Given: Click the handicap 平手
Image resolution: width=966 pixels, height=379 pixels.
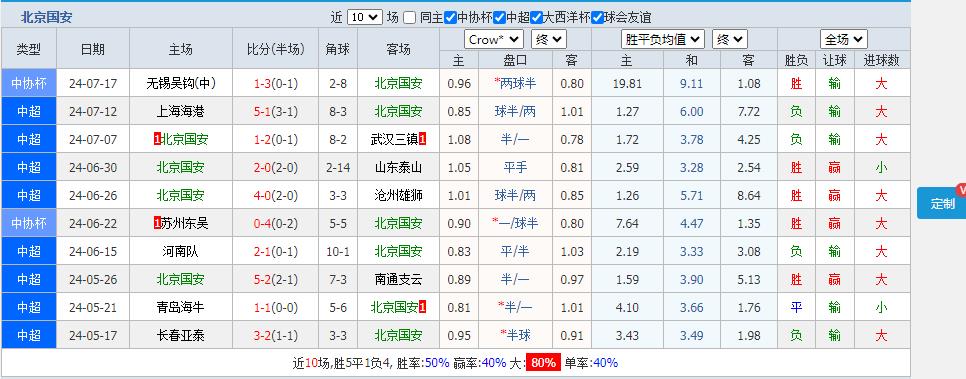Looking at the screenshot, I should pyautogui.click(x=515, y=167).
